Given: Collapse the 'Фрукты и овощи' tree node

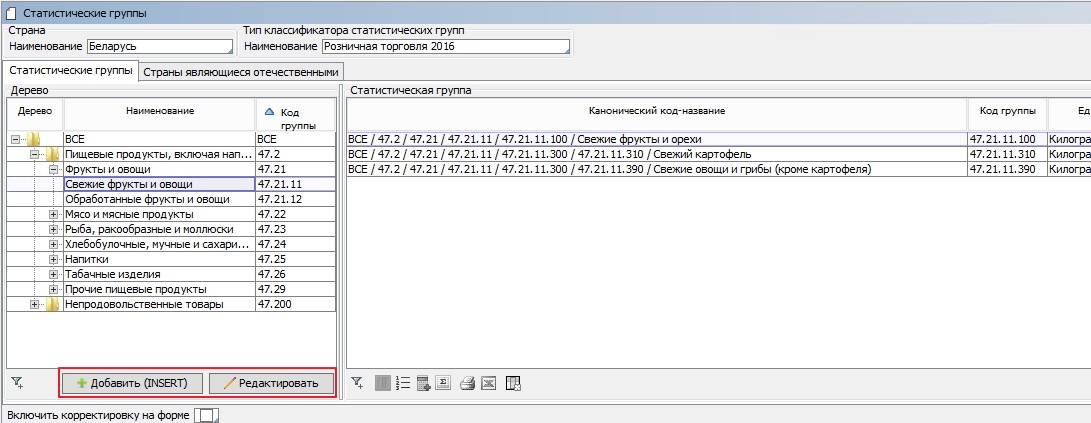Looking at the screenshot, I should coord(54,169).
